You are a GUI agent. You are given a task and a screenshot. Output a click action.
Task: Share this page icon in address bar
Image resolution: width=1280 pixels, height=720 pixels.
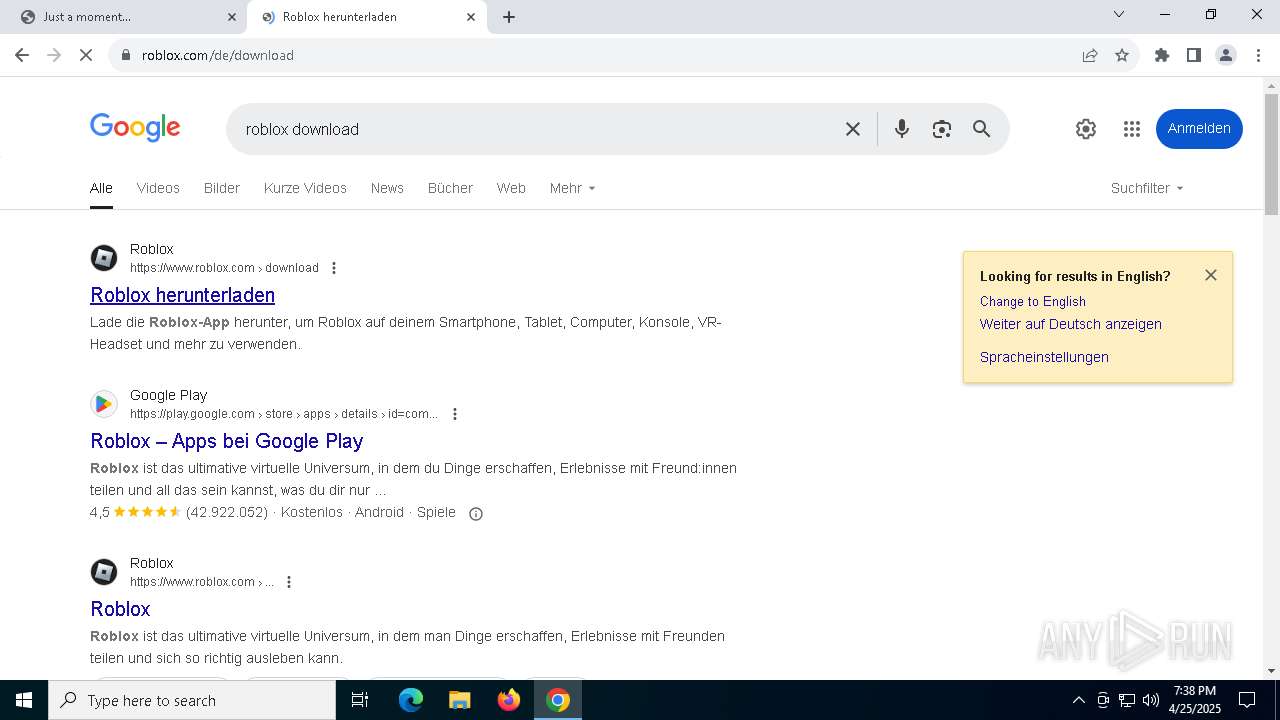point(1090,55)
